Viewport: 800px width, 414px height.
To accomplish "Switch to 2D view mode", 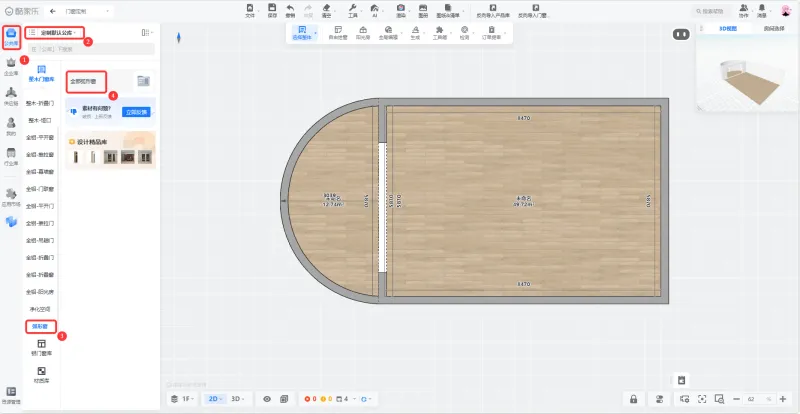I will (x=215, y=399).
